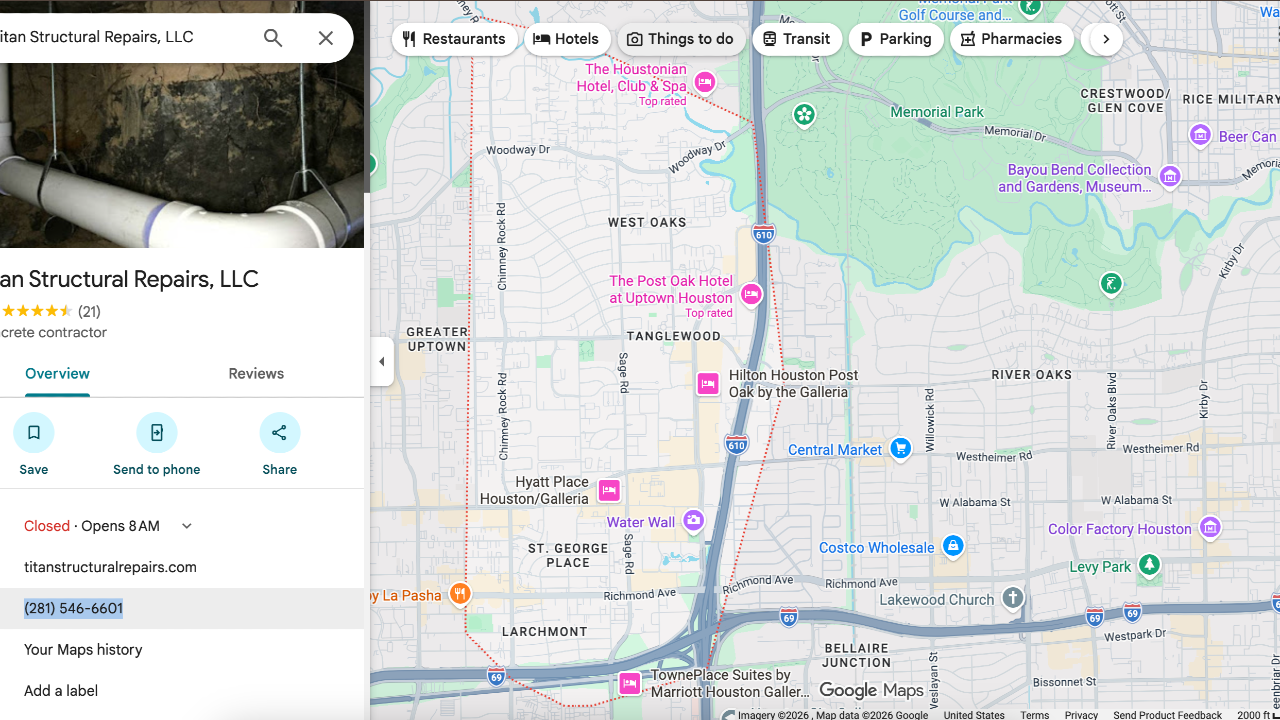Click the Levy Park tree pin
1280x720 pixels.
(x=1150, y=565)
